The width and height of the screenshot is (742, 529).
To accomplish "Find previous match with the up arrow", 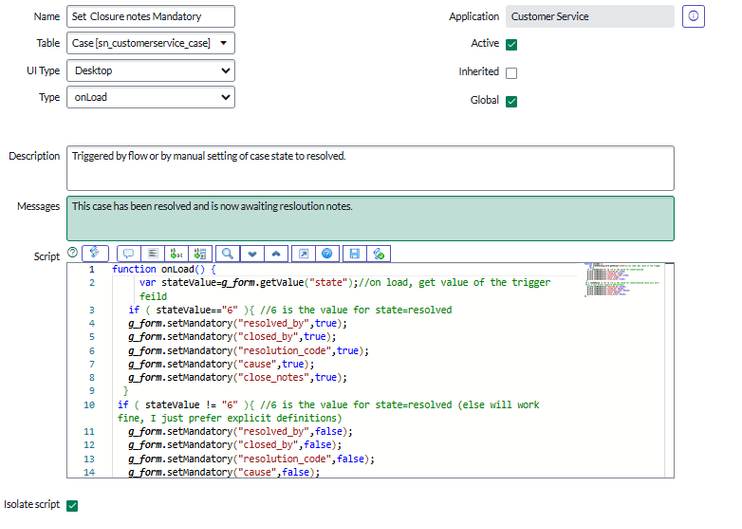I will point(276,254).
